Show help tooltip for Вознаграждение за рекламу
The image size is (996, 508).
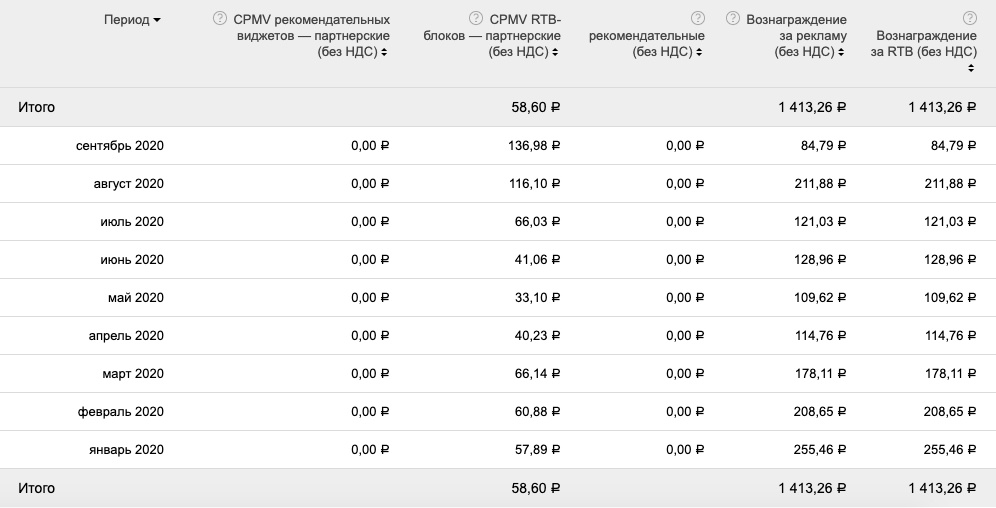tap(736, 19)
